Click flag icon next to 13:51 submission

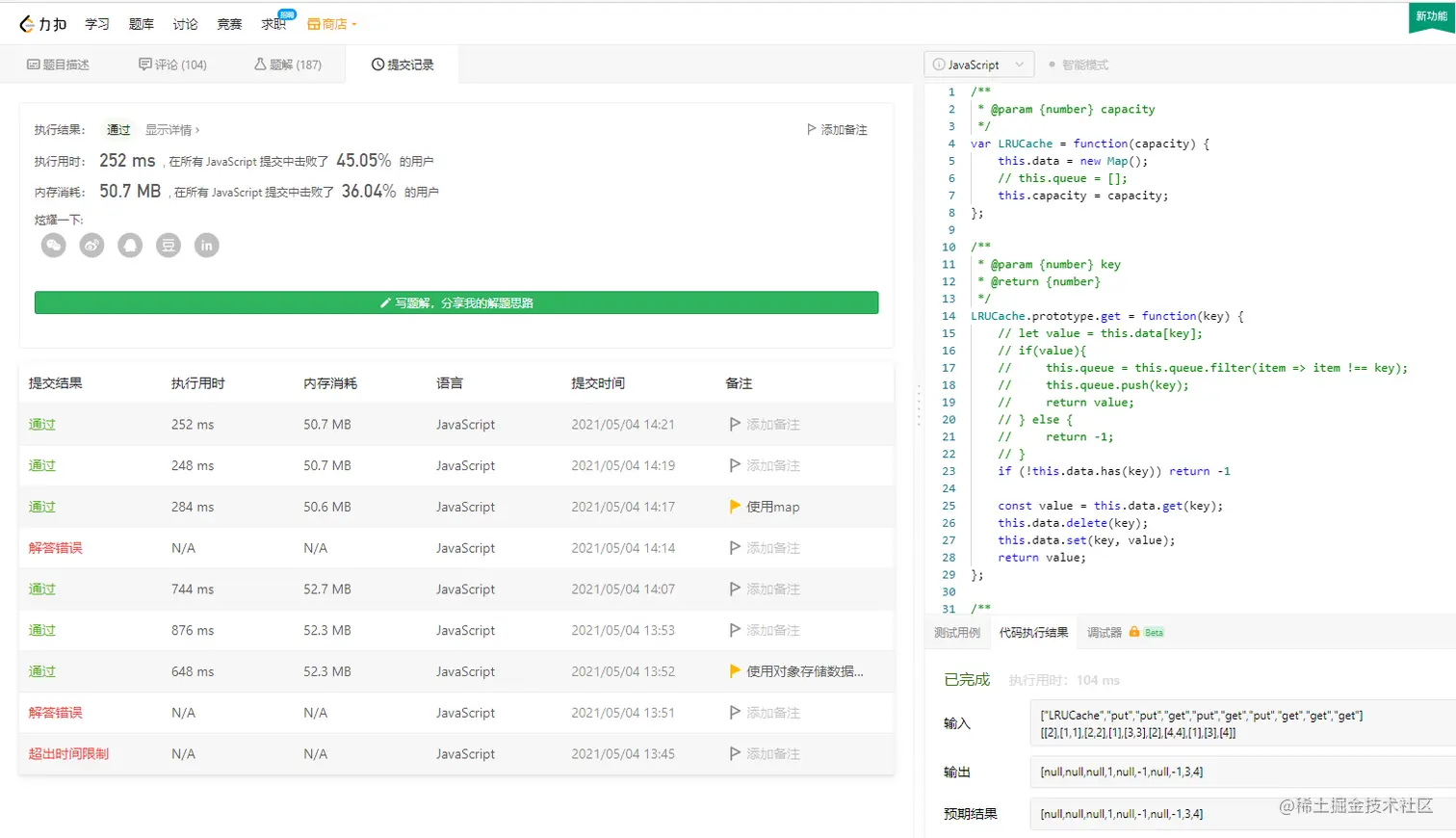click(x=735, y=713)
